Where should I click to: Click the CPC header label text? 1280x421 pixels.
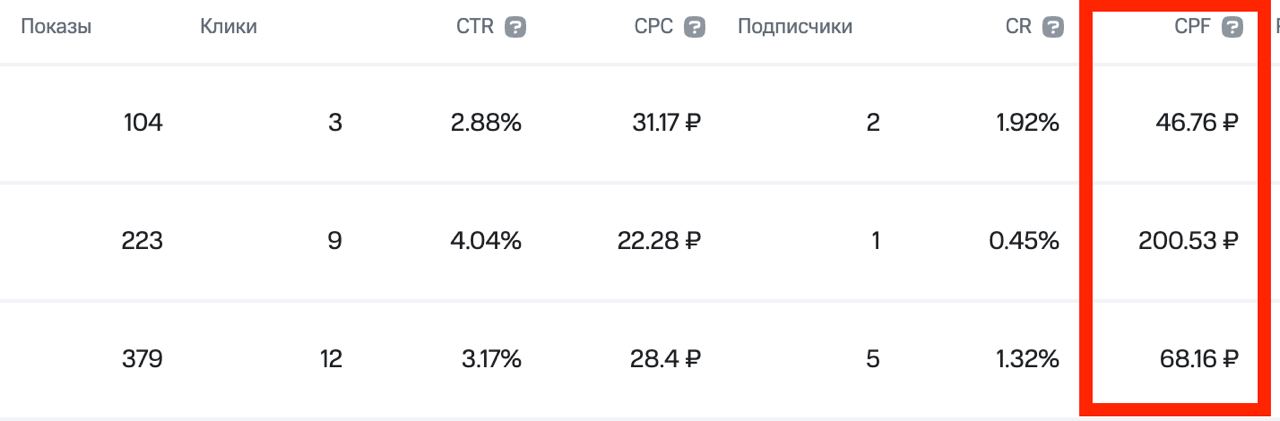654,27
